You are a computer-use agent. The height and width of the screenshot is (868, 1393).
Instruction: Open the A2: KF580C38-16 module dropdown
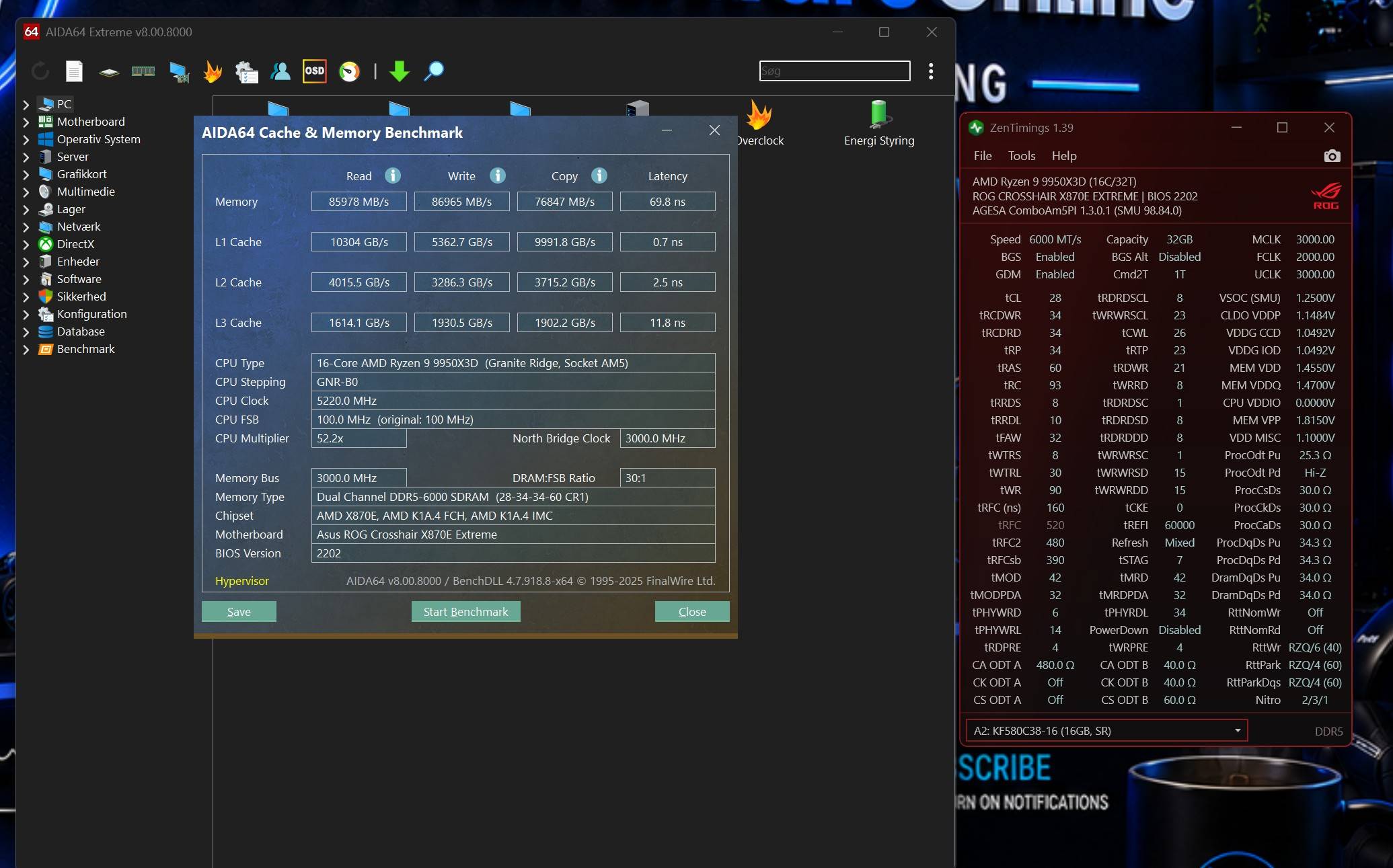(1106, 731)
